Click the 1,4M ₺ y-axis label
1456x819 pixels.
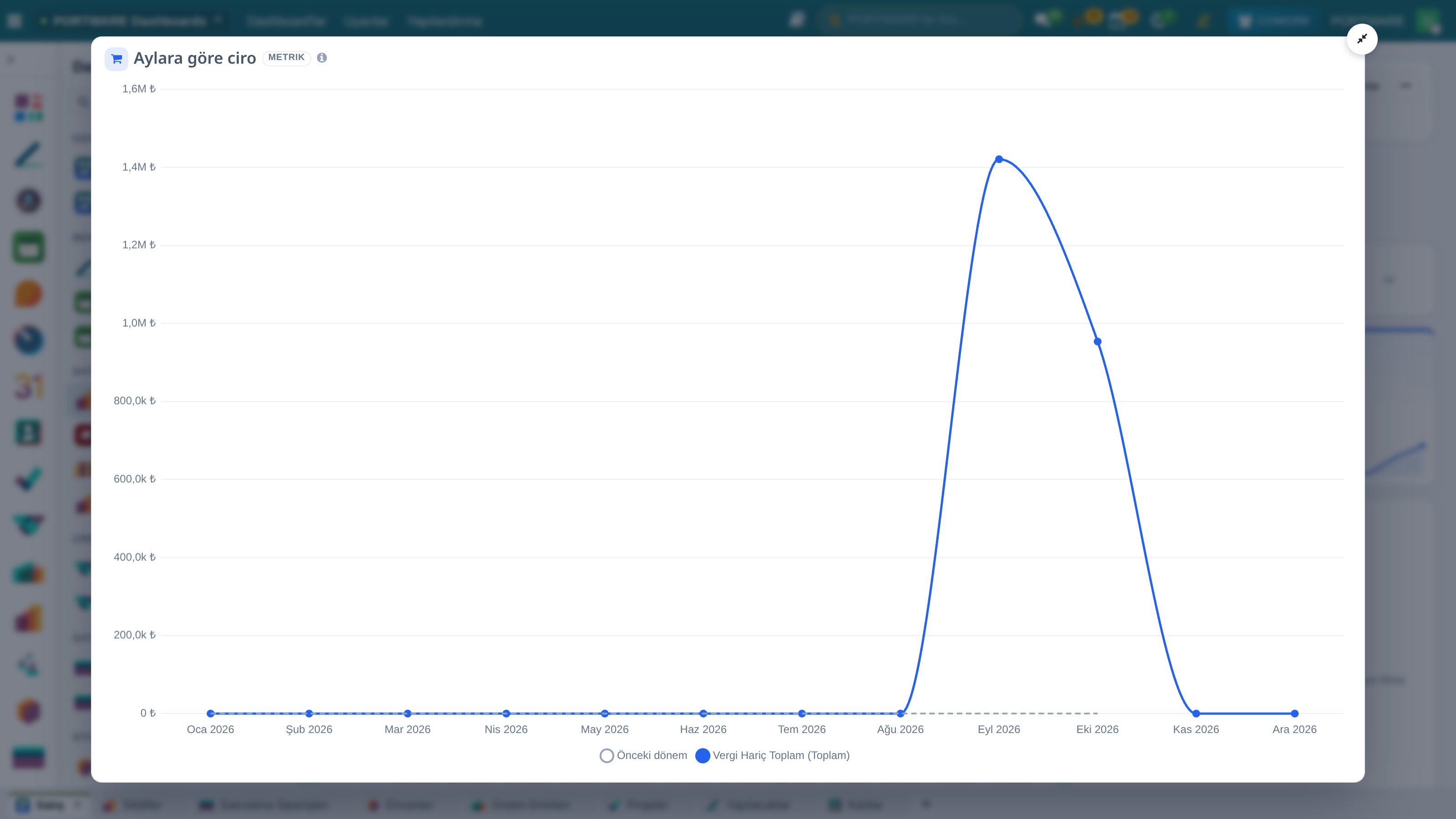[x=138, y=167]
